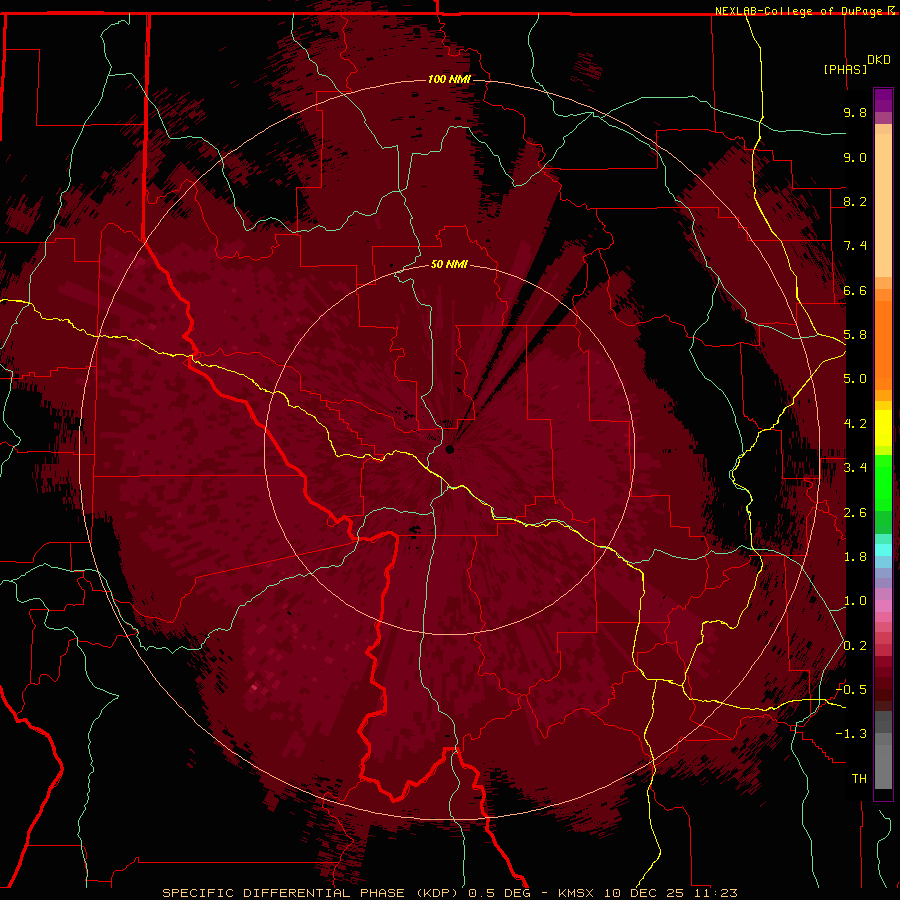Pick the cyan band on the color bar
Screen dimensions: 900x900
point(883,550)
